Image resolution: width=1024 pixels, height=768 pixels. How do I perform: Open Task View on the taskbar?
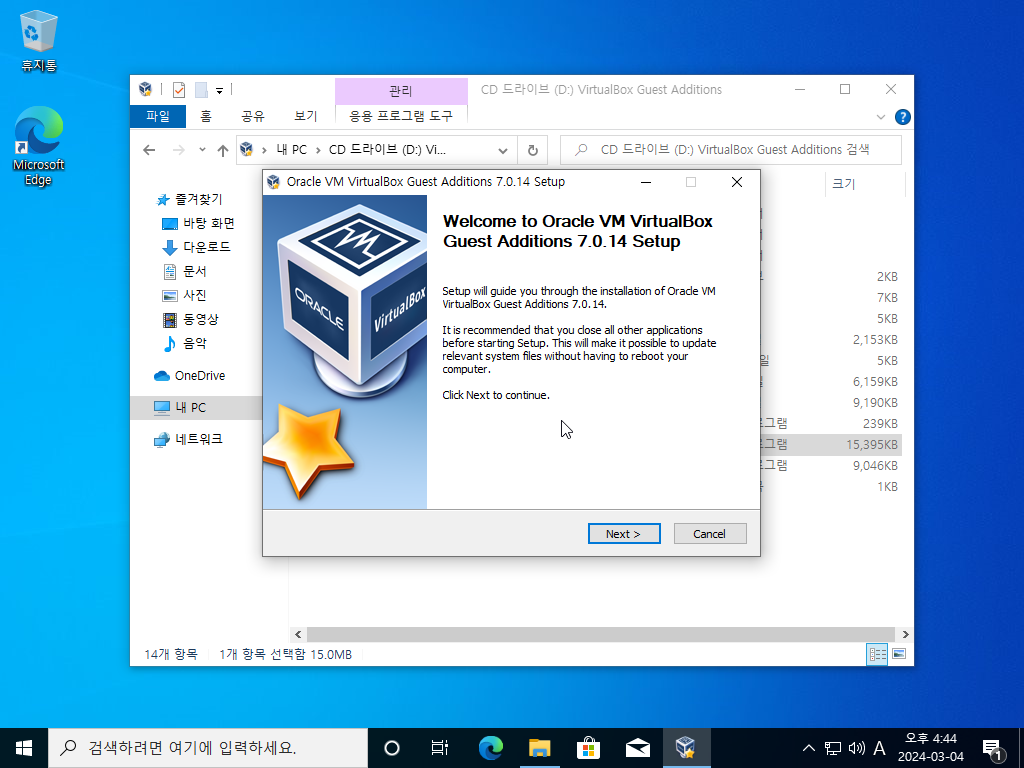pos(440,748)
